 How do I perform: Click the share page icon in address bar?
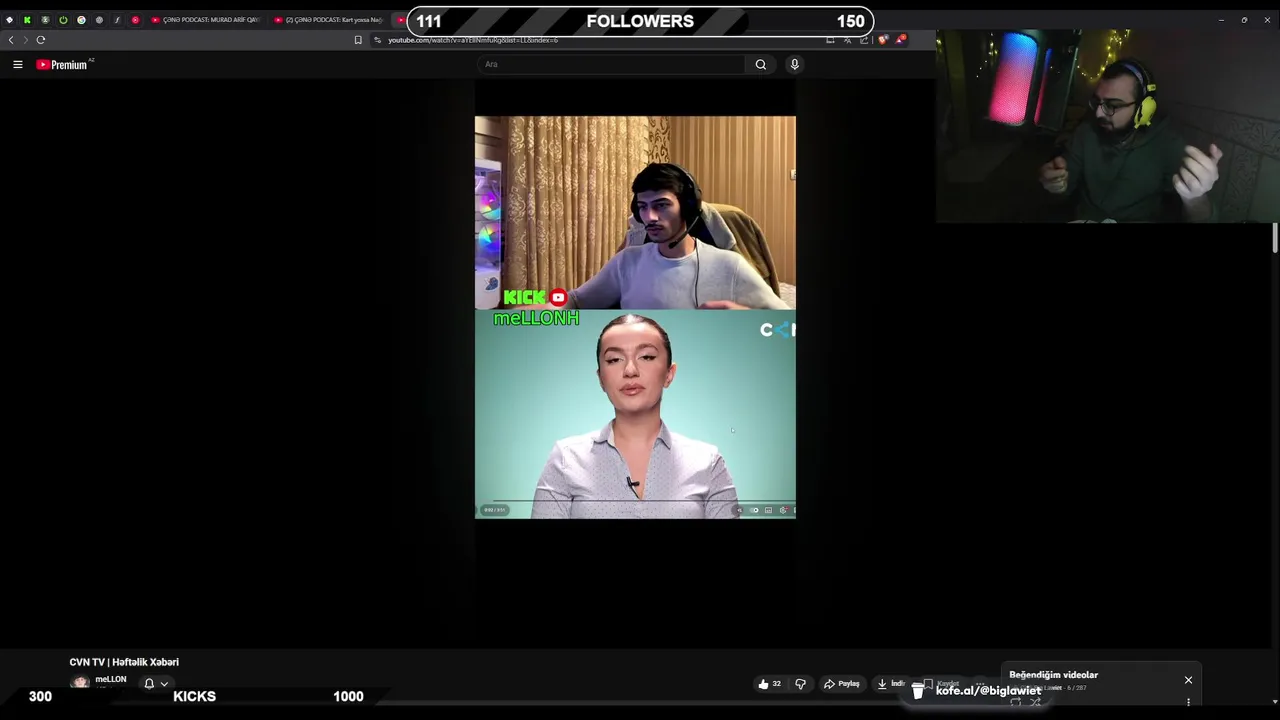tap(864, 40)
